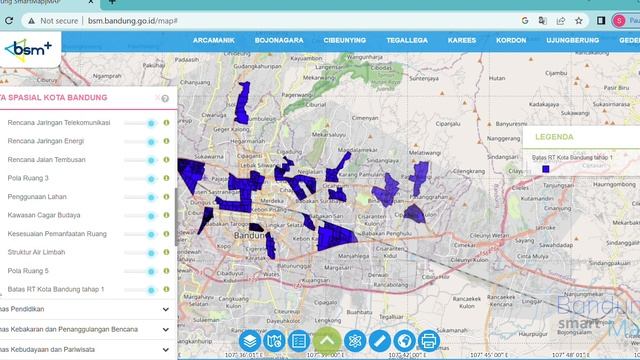Expand the Pendidikan section chevron
Screen dimensions: 640x360
click(x=166, y=309)
